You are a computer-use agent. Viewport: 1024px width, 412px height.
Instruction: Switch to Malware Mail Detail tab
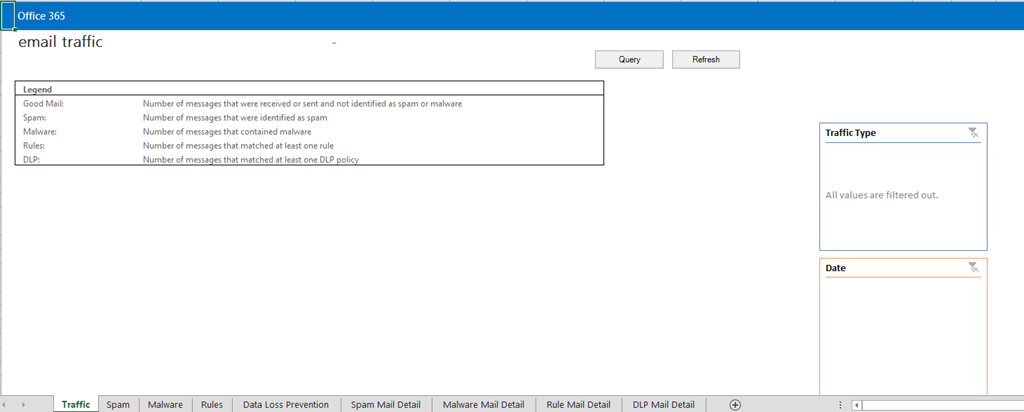483,405
